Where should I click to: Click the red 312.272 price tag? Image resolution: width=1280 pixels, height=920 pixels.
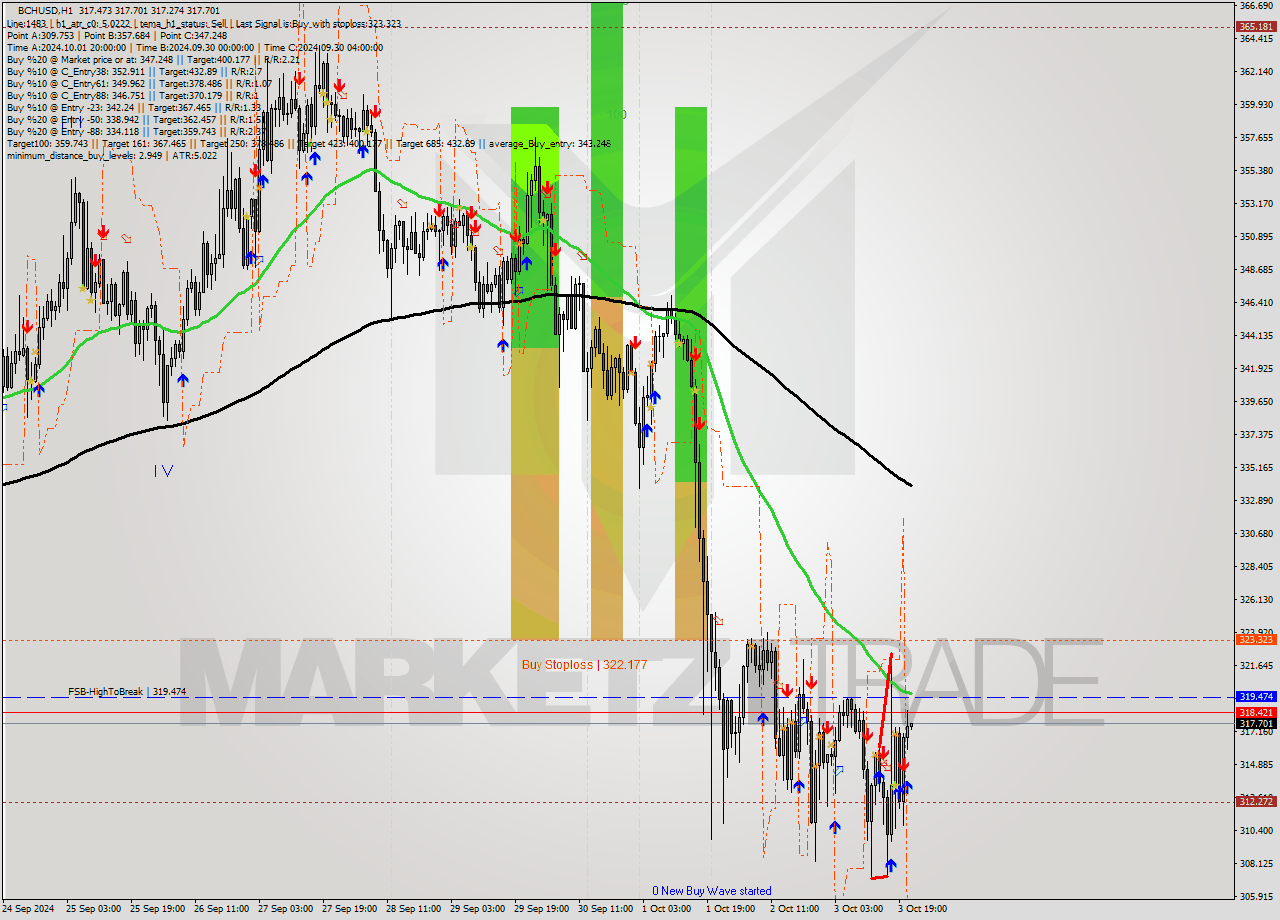point(1255,801)
